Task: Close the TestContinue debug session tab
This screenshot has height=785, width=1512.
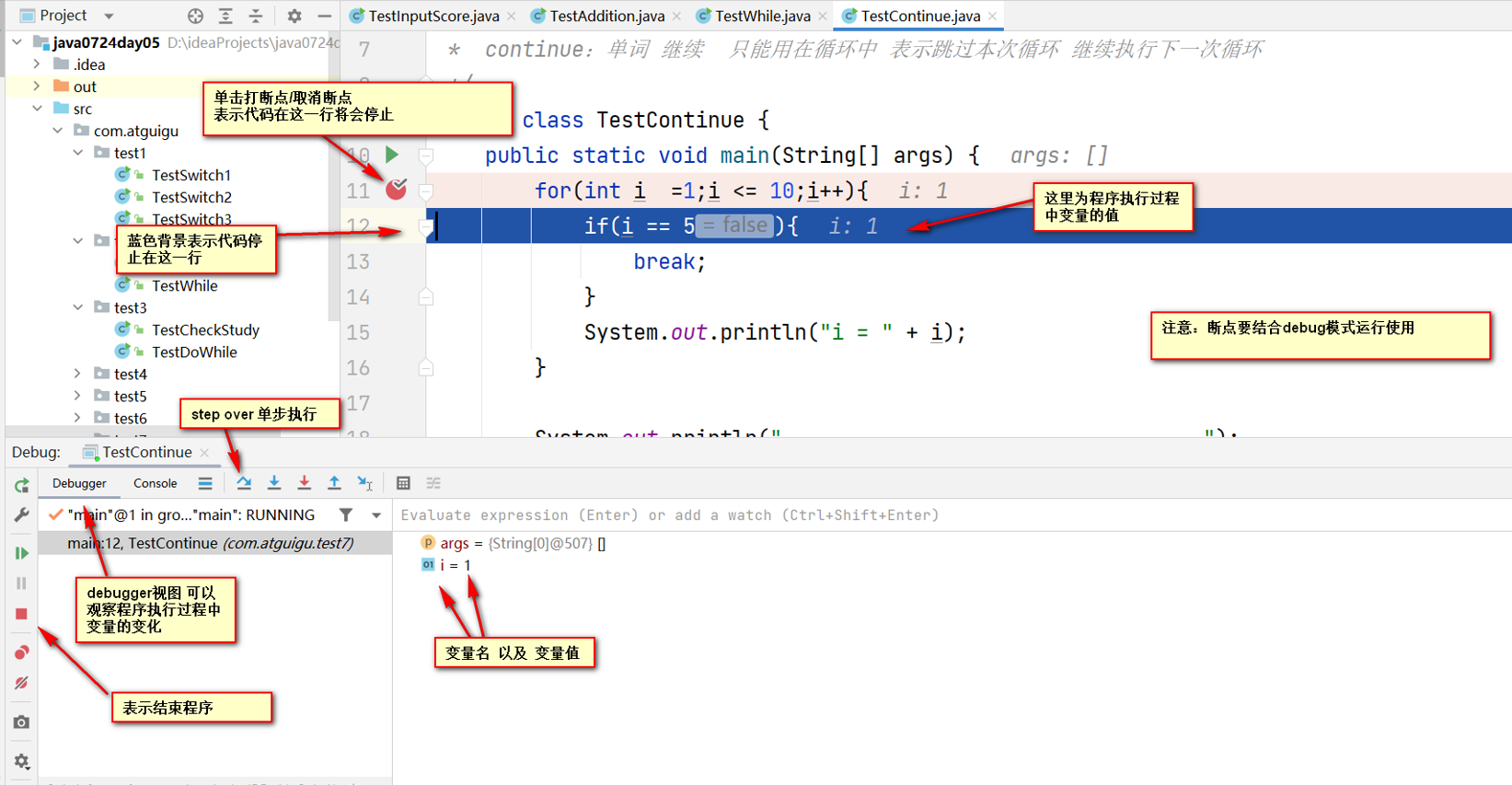Action: tap(204, 453)
